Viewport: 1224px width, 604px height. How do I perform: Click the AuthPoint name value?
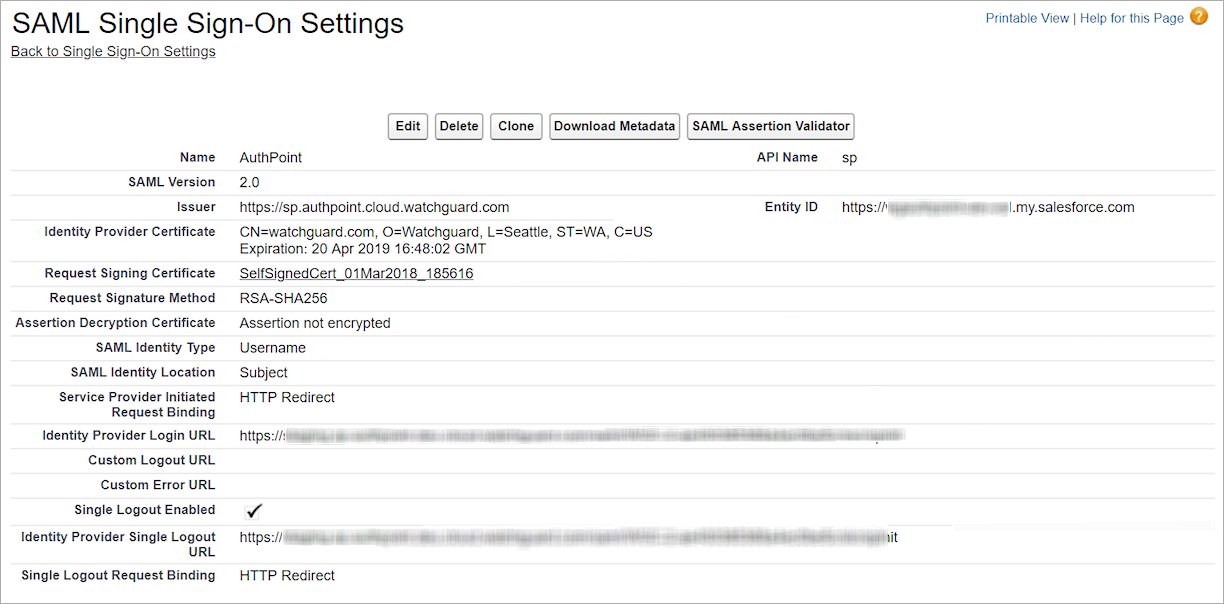click(x=270, y=157)
